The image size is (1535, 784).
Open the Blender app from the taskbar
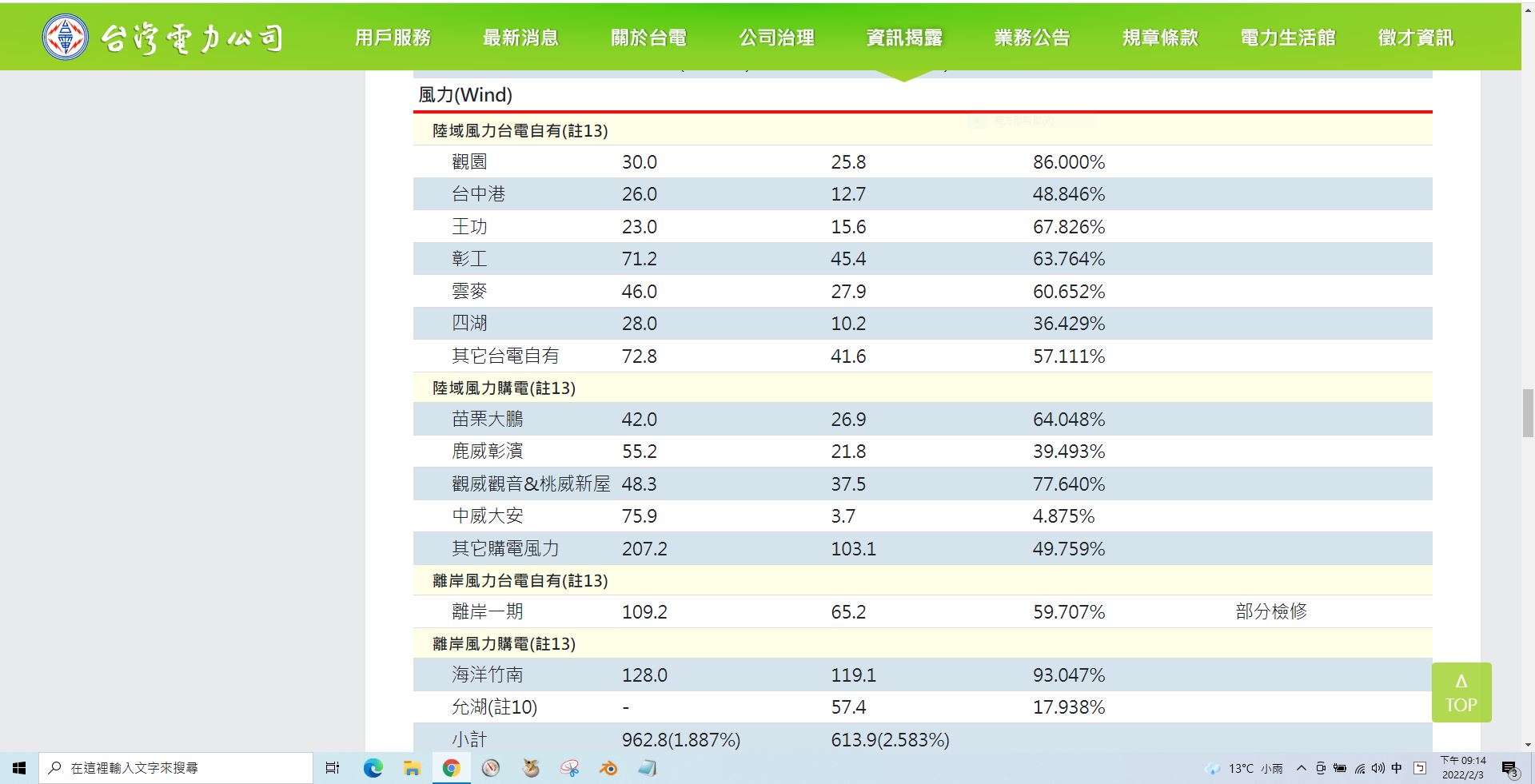pyautogui.click(x=608, y=768)
